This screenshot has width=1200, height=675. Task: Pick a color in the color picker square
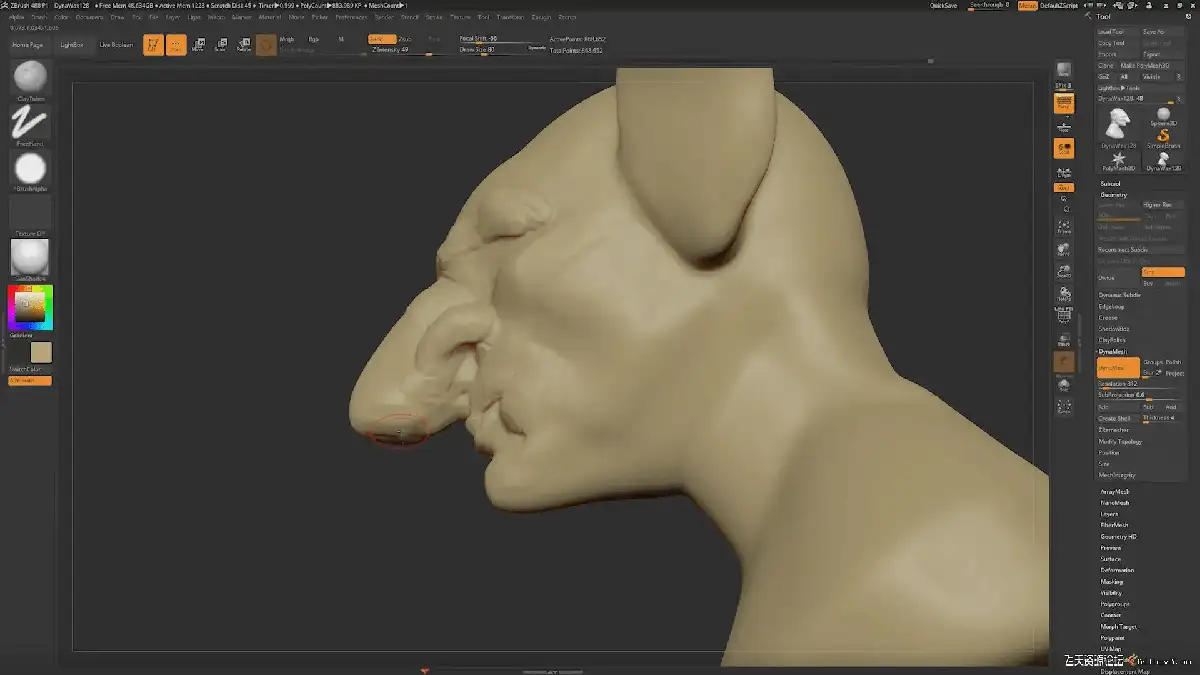coord(30,308)
